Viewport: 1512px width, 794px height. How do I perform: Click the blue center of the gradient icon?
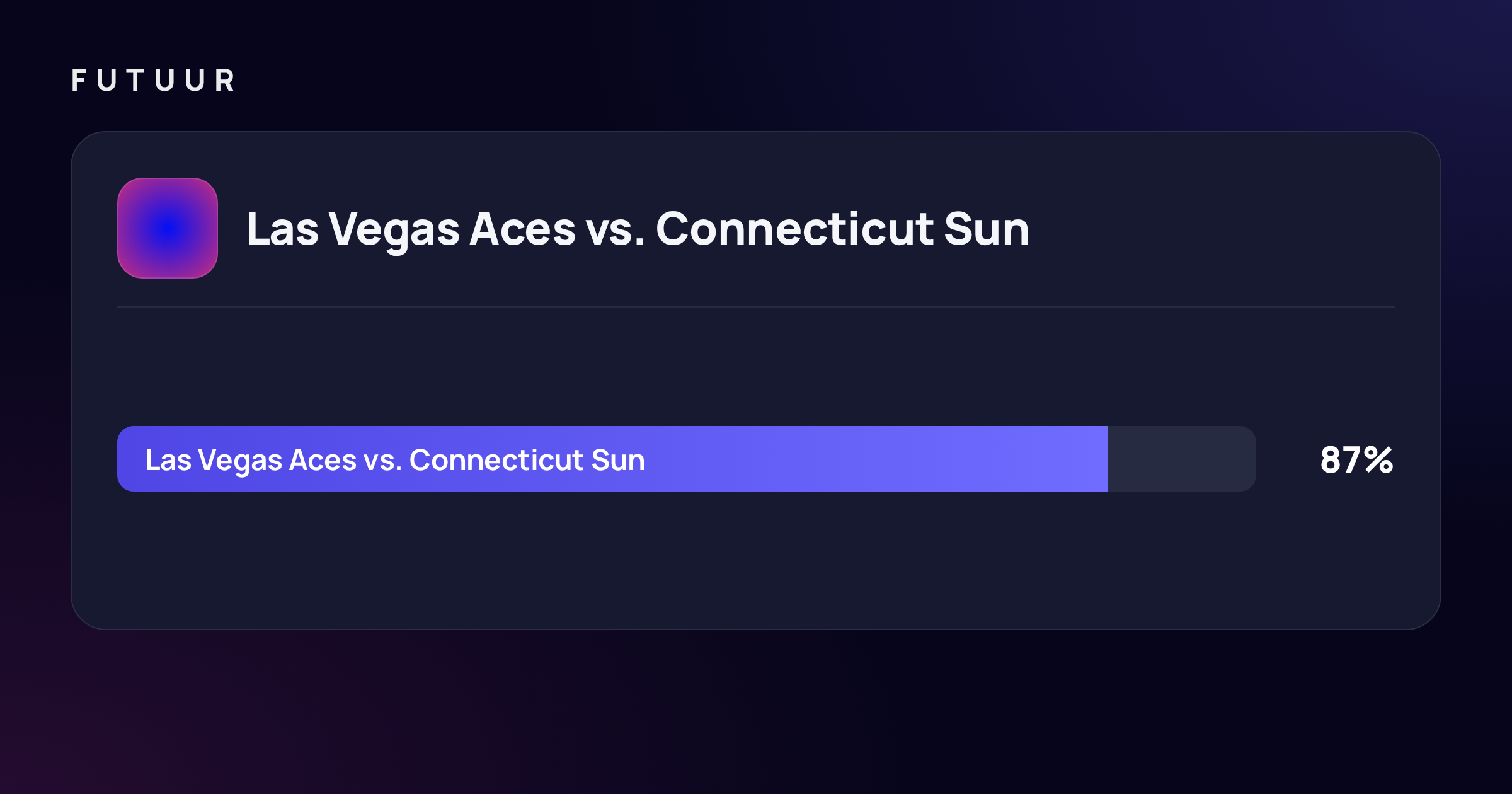168,228
